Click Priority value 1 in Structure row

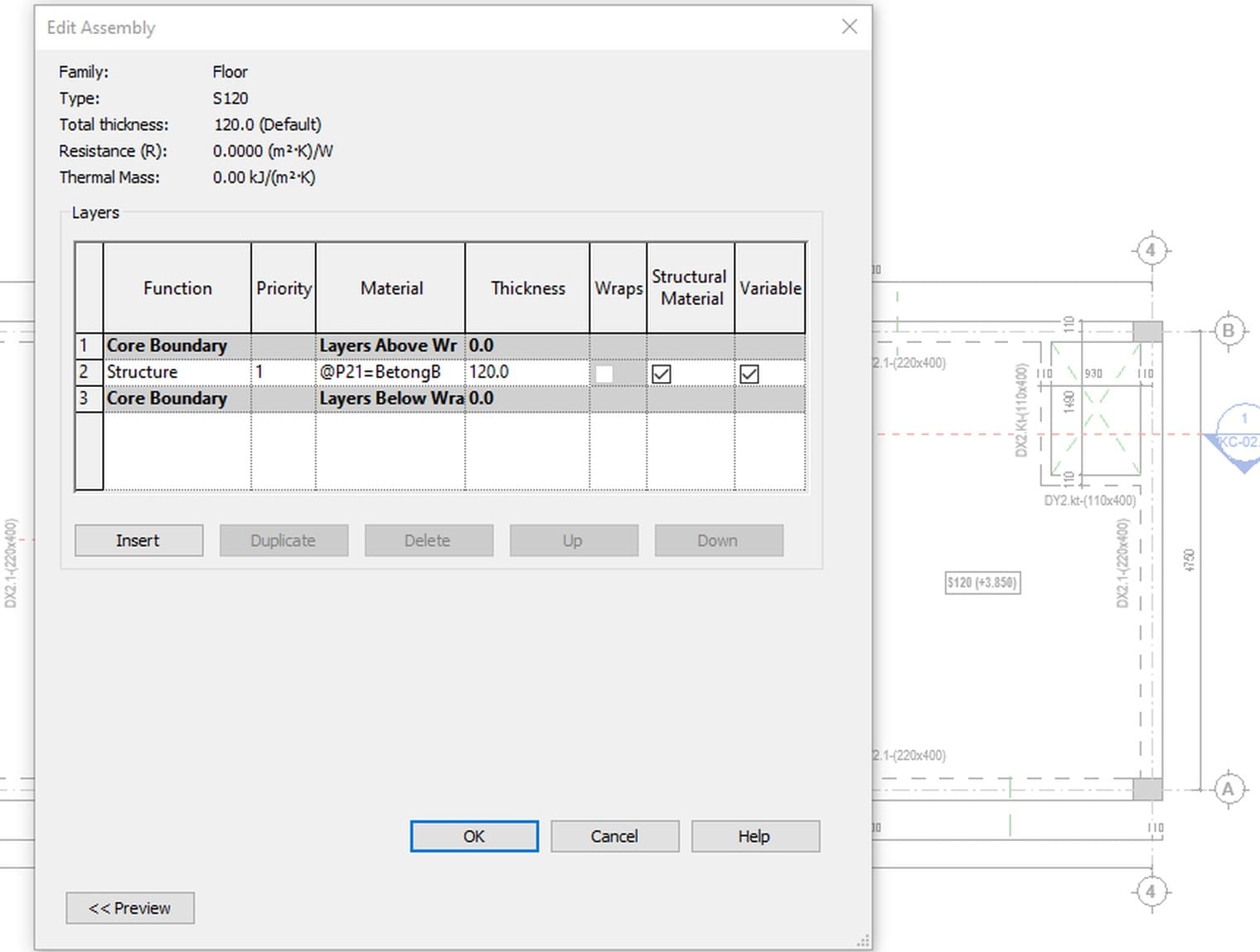click(x=283, y=372)
